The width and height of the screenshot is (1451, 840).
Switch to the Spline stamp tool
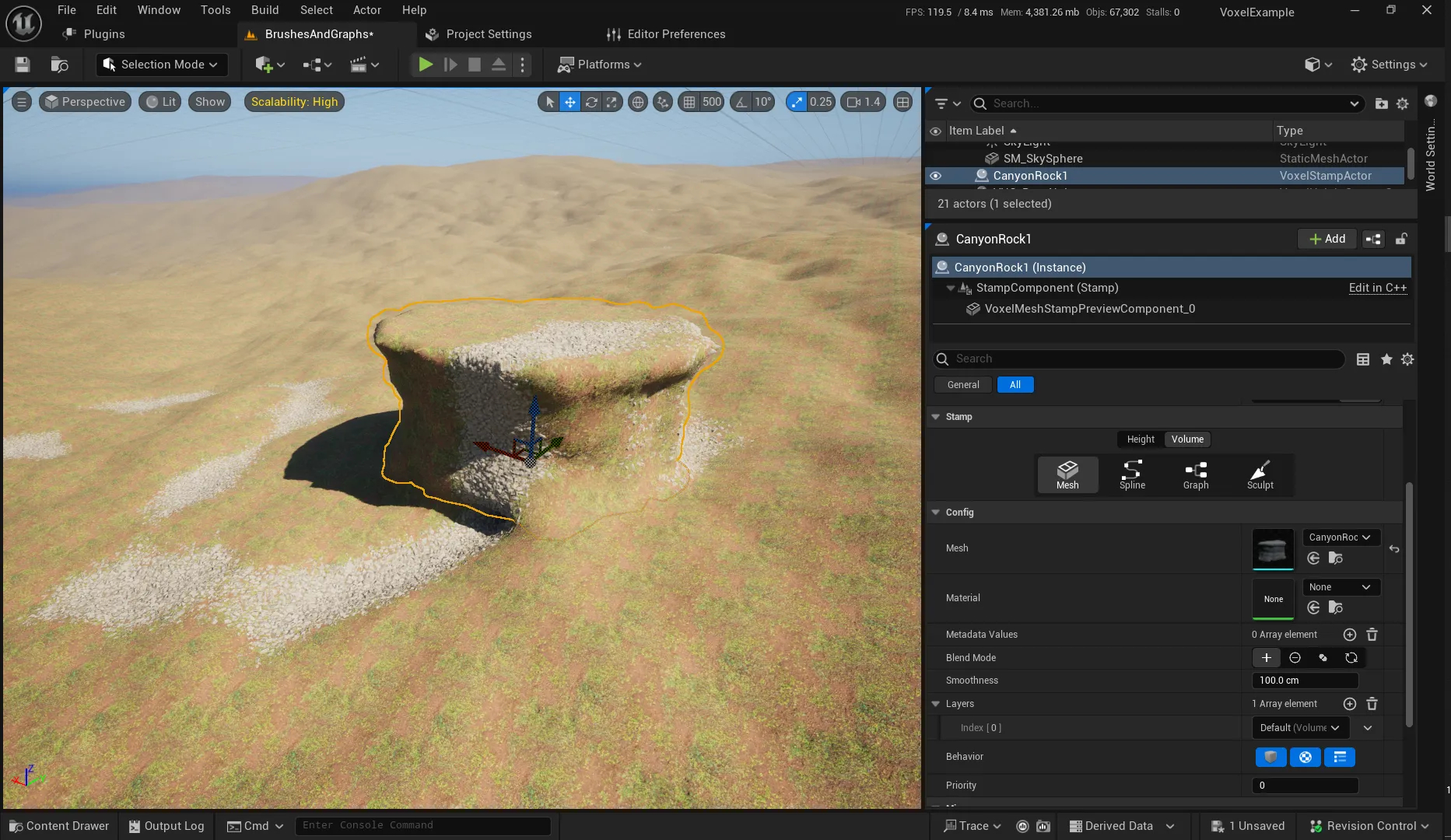tap(1131, 474)
